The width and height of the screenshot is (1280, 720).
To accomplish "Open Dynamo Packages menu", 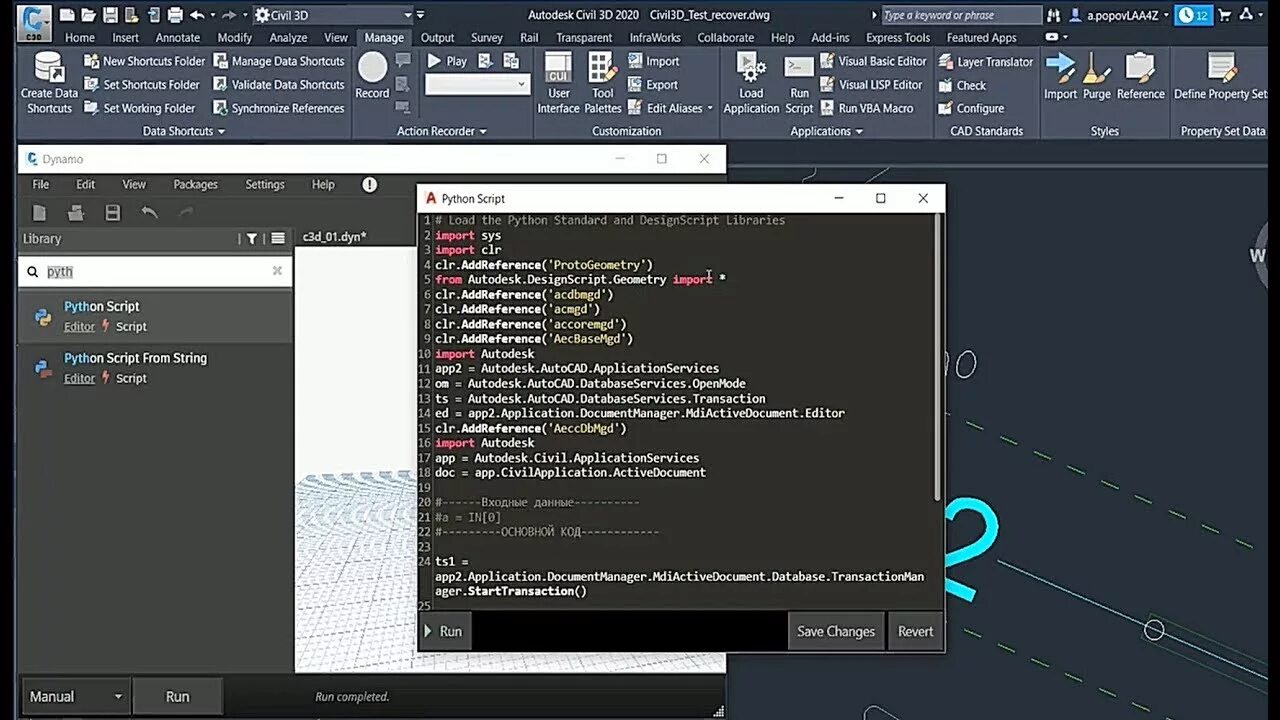I will [x=195, y=184].
